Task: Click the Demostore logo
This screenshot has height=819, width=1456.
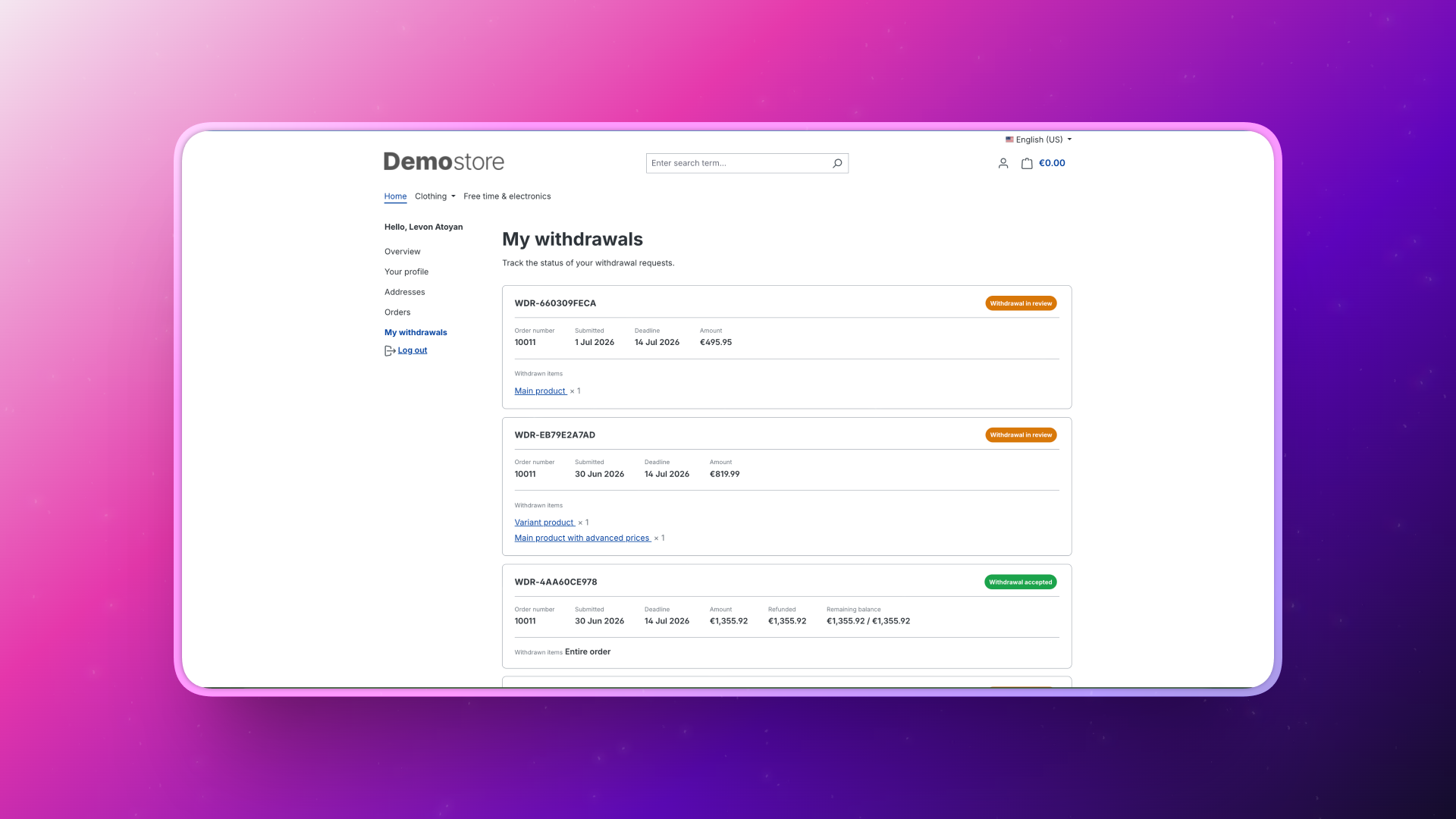Action: [x=444, y=162]
